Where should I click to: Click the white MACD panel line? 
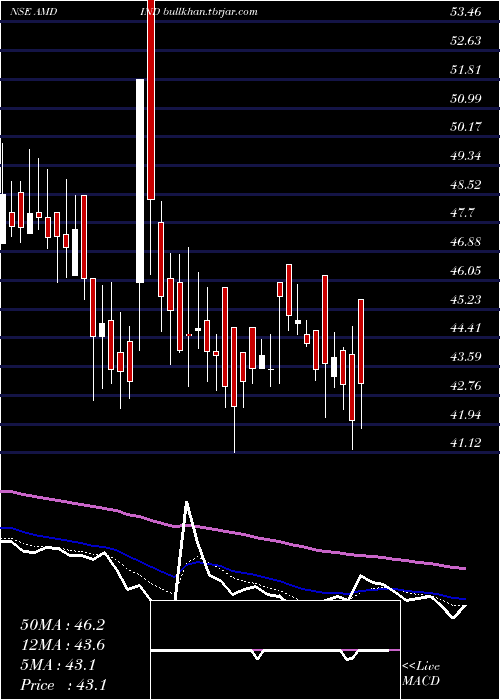[x=270, y=652]
